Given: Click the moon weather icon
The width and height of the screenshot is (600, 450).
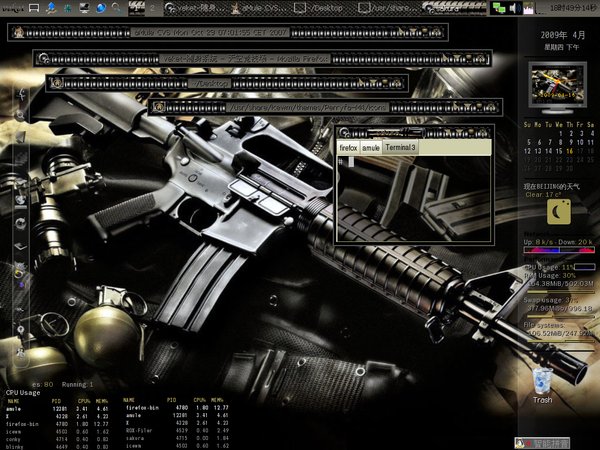Looking at the screenshot, I should [x=560, y=210].
